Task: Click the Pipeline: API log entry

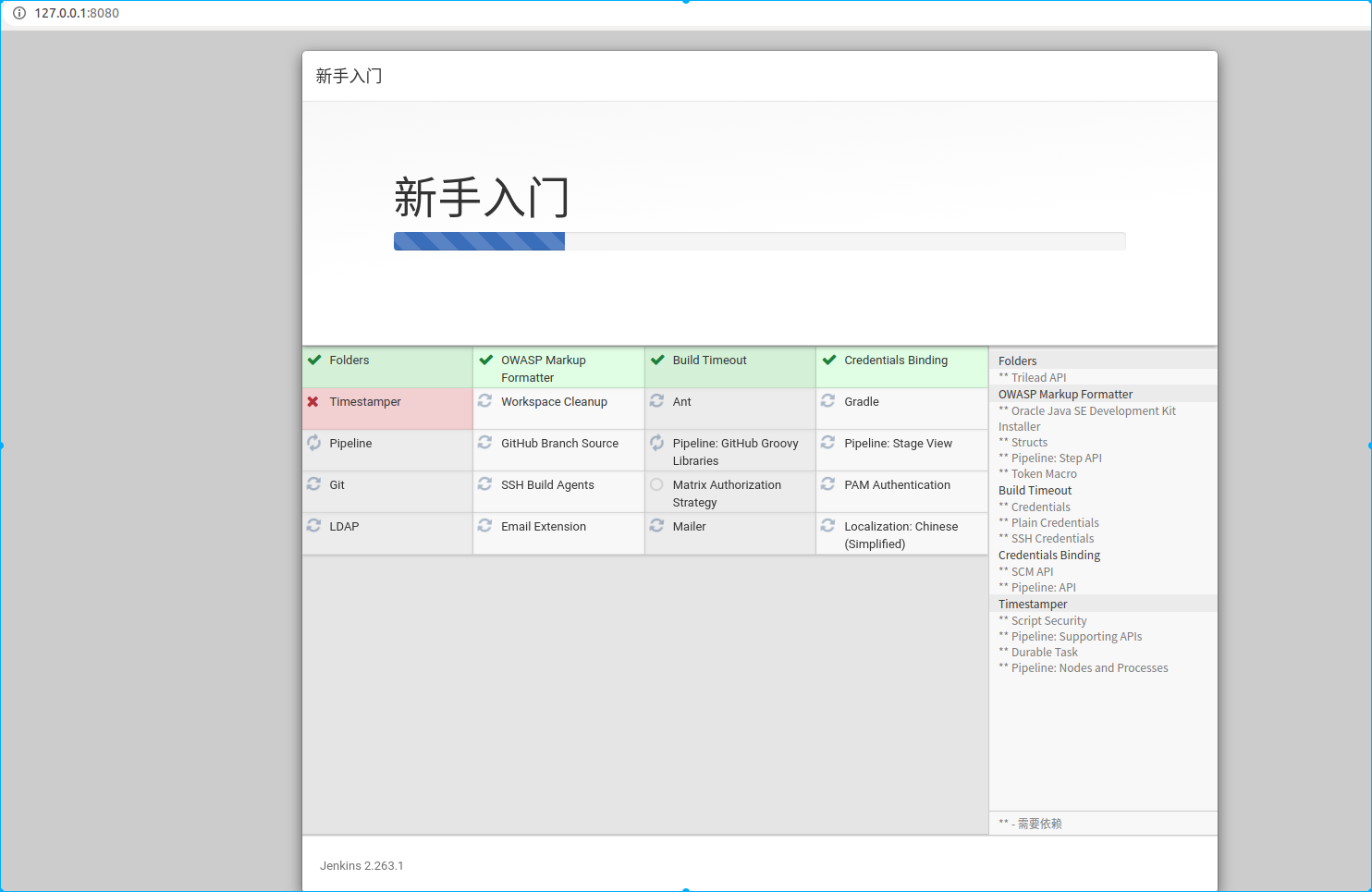Action: [x=1037, y=588]
